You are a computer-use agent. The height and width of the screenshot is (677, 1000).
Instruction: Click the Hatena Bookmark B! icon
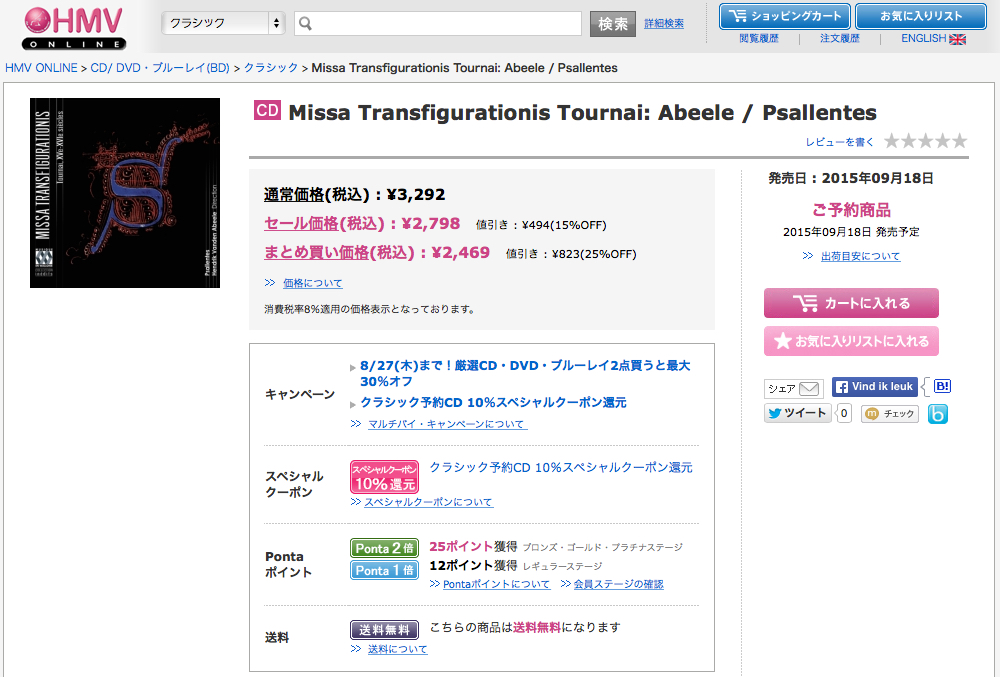tap(942, 387)
